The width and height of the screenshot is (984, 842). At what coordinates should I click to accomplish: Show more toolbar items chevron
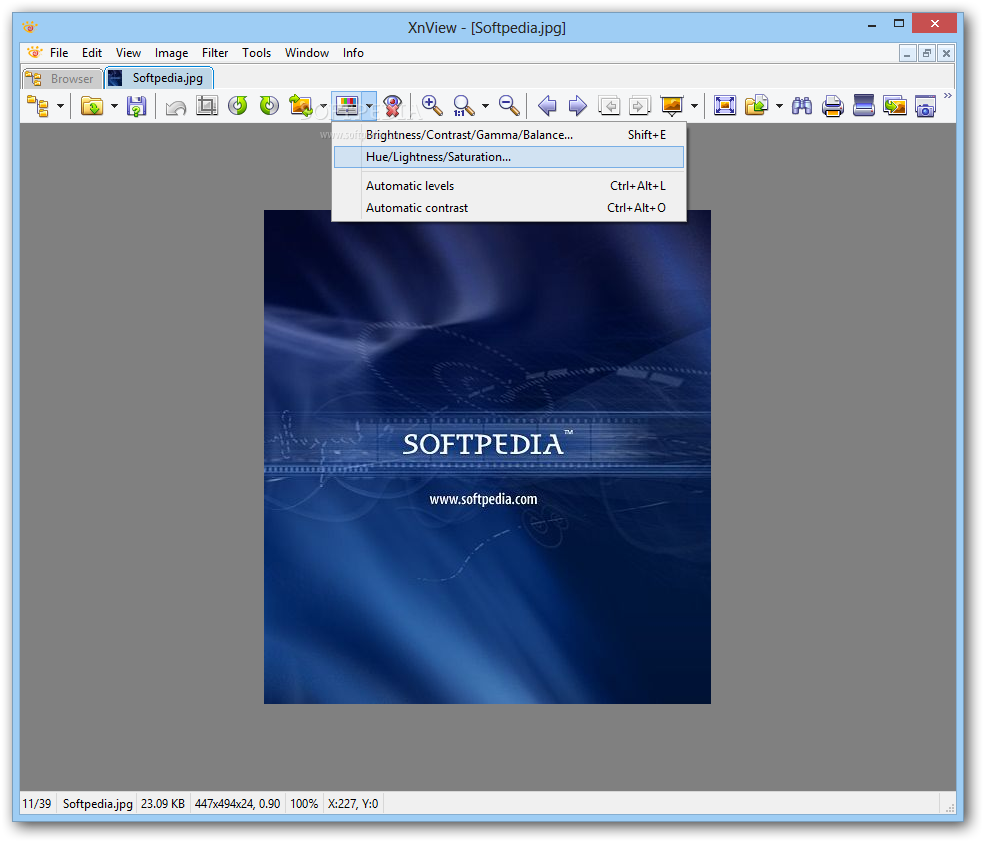pos(948,95)
